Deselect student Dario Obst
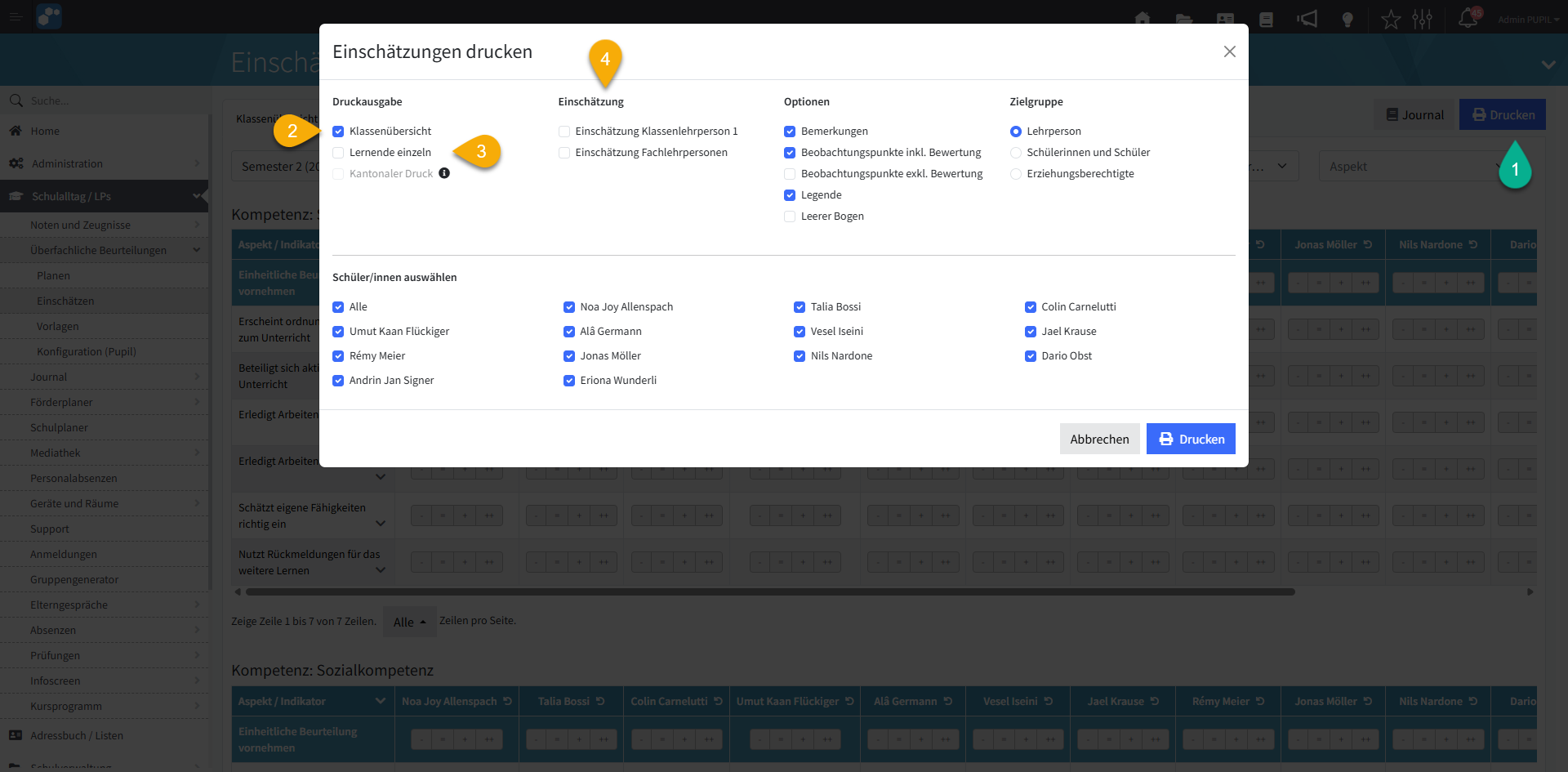Screen dimensions: 1568x772 click(x=1031, y=355)
